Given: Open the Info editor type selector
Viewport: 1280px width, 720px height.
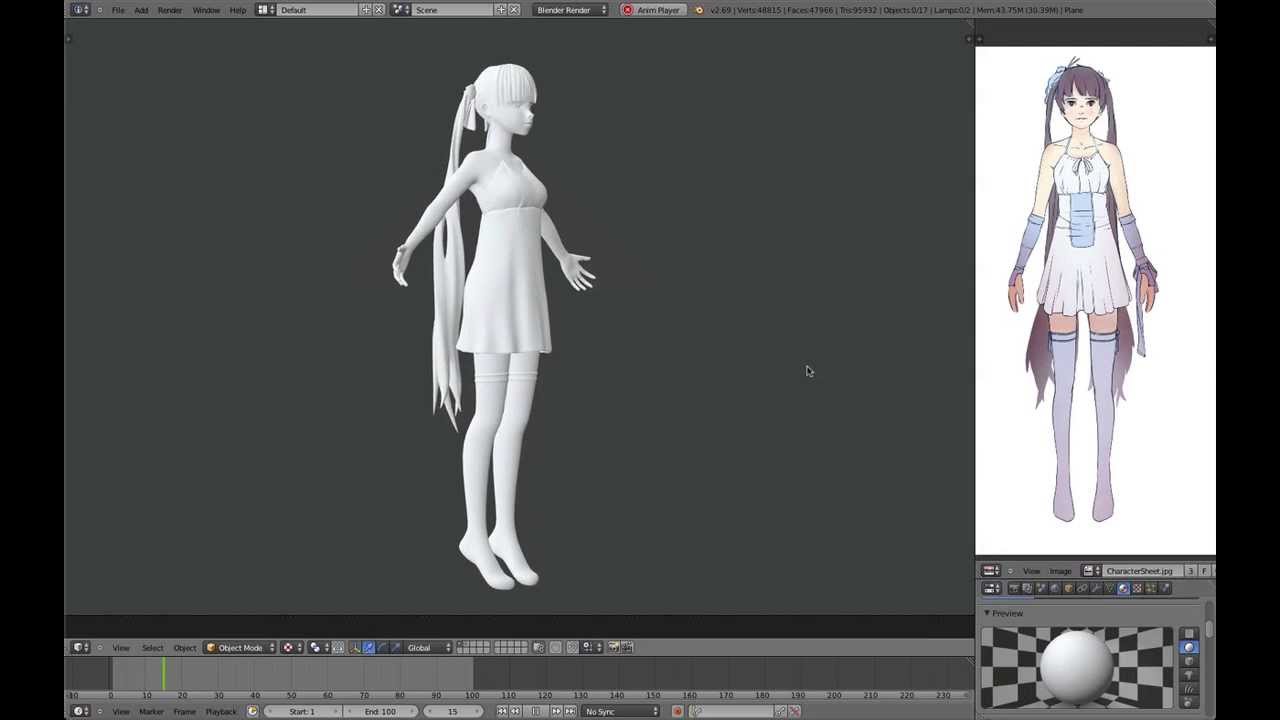Looking at the screenshot, I should pos(81,10).
